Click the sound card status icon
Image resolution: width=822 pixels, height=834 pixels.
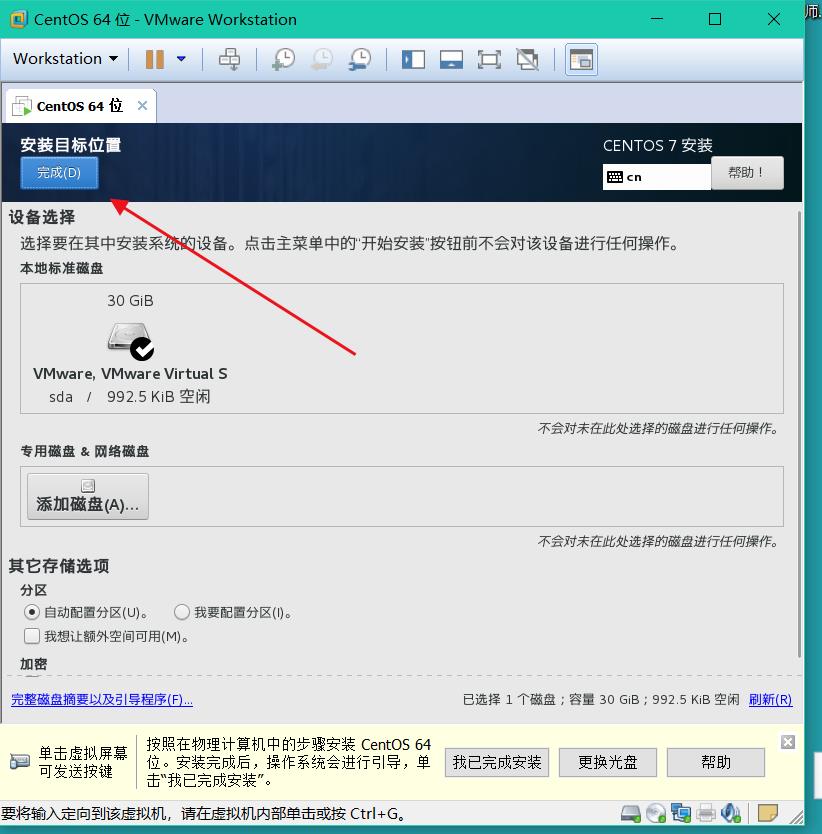coord(730,813)
